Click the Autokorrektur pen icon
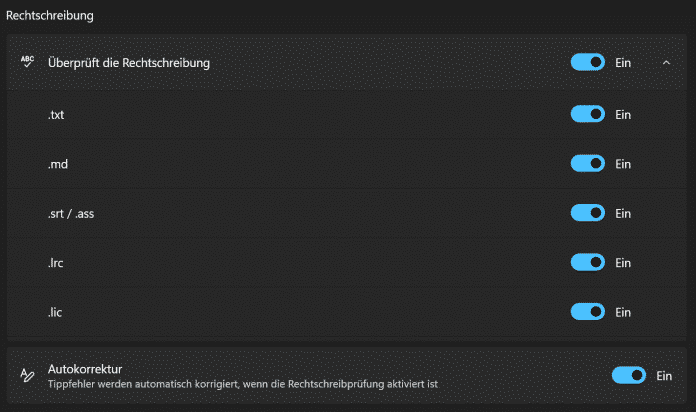Viewport: 696px width, 412px height. [x=27, y=376]
